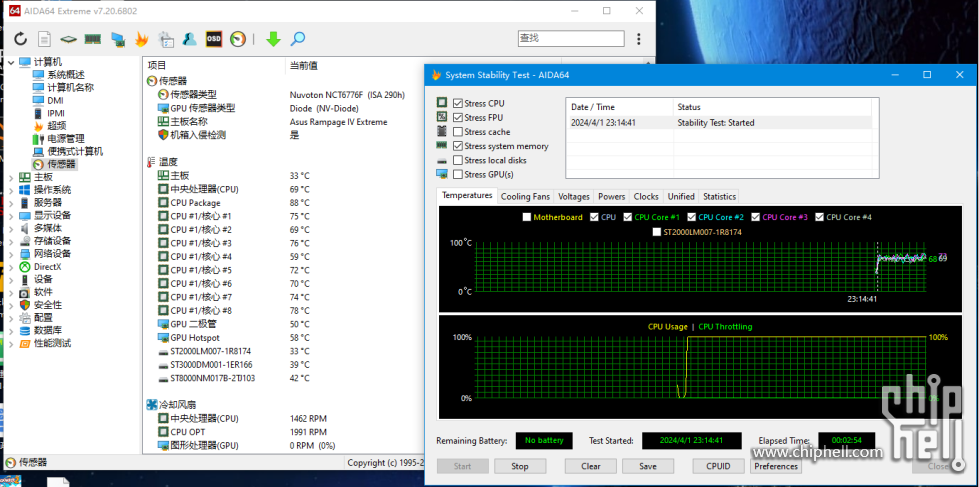The width and height of the screenshot is (979, 487).
Task: Expand the operating system tree node
Action: pos(11,190)
